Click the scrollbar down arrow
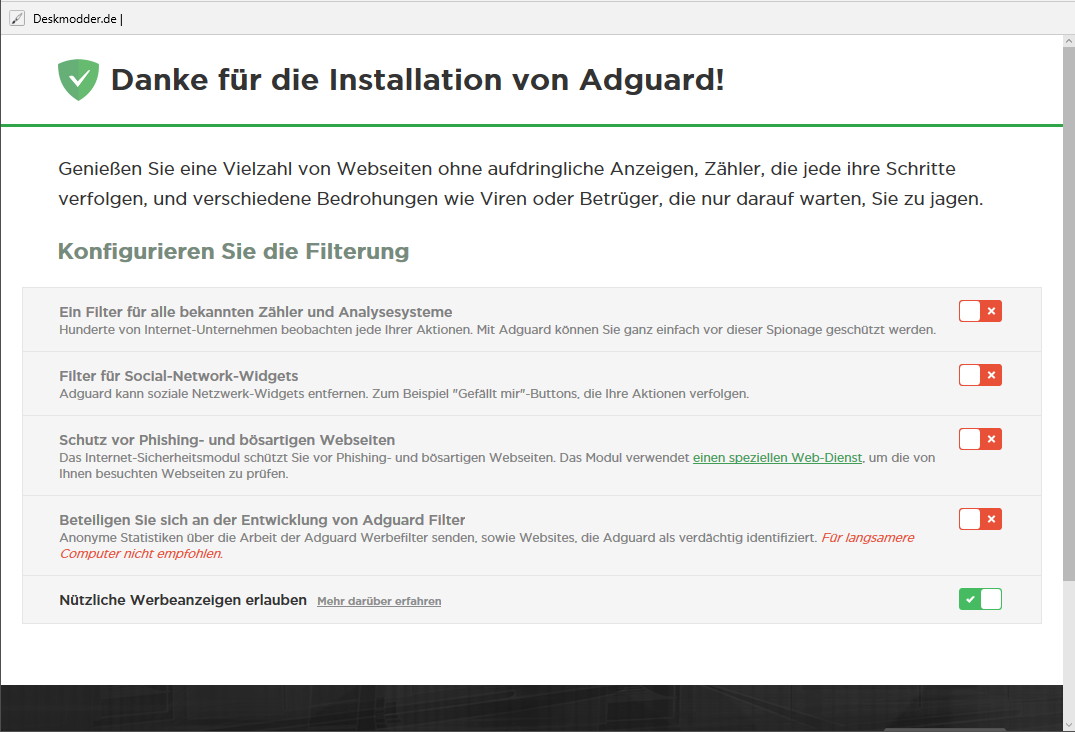Screen dimensions: 1075x732 (x=1069, y=724)
